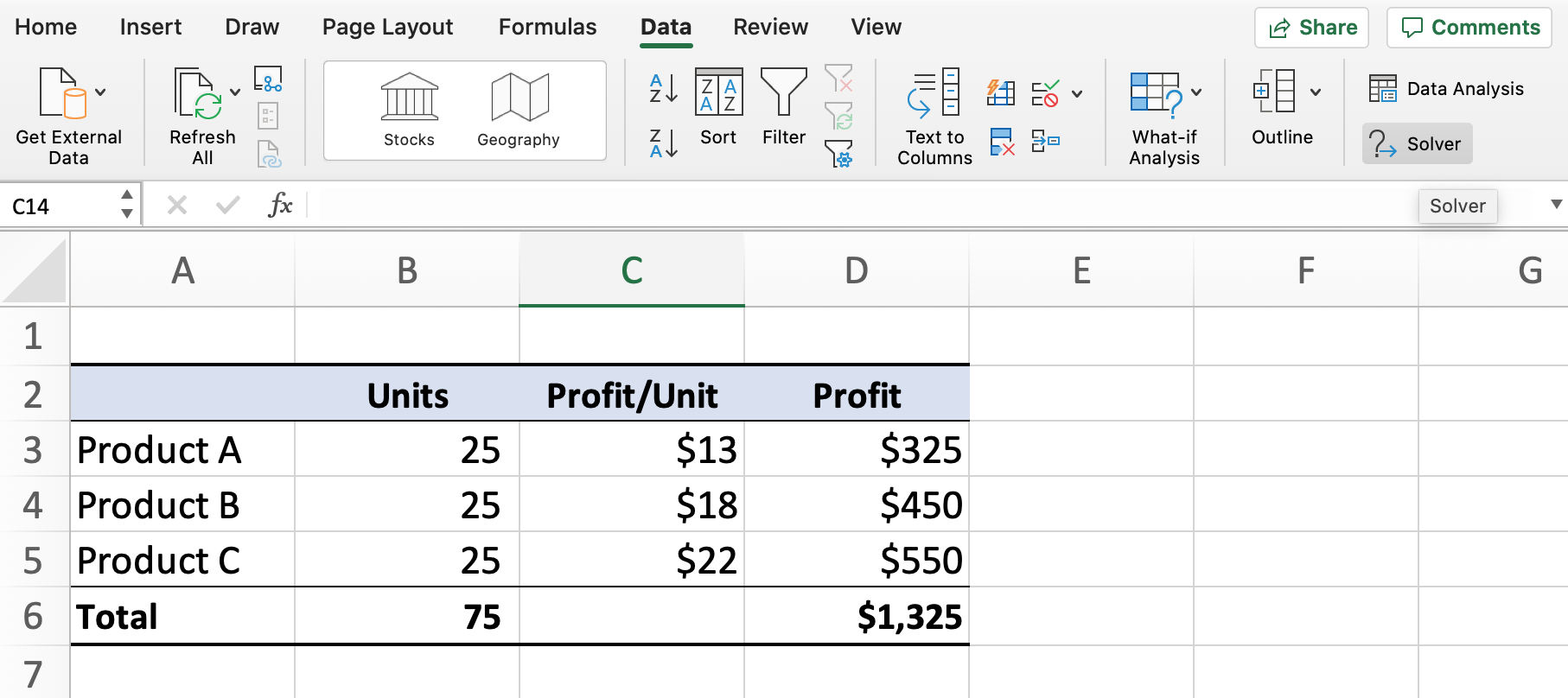Image resolution: width=1568 pixels, height=698 pixels.
Task: Expand the Data Validation dropdown arrow
Action: pos(1077,93)
